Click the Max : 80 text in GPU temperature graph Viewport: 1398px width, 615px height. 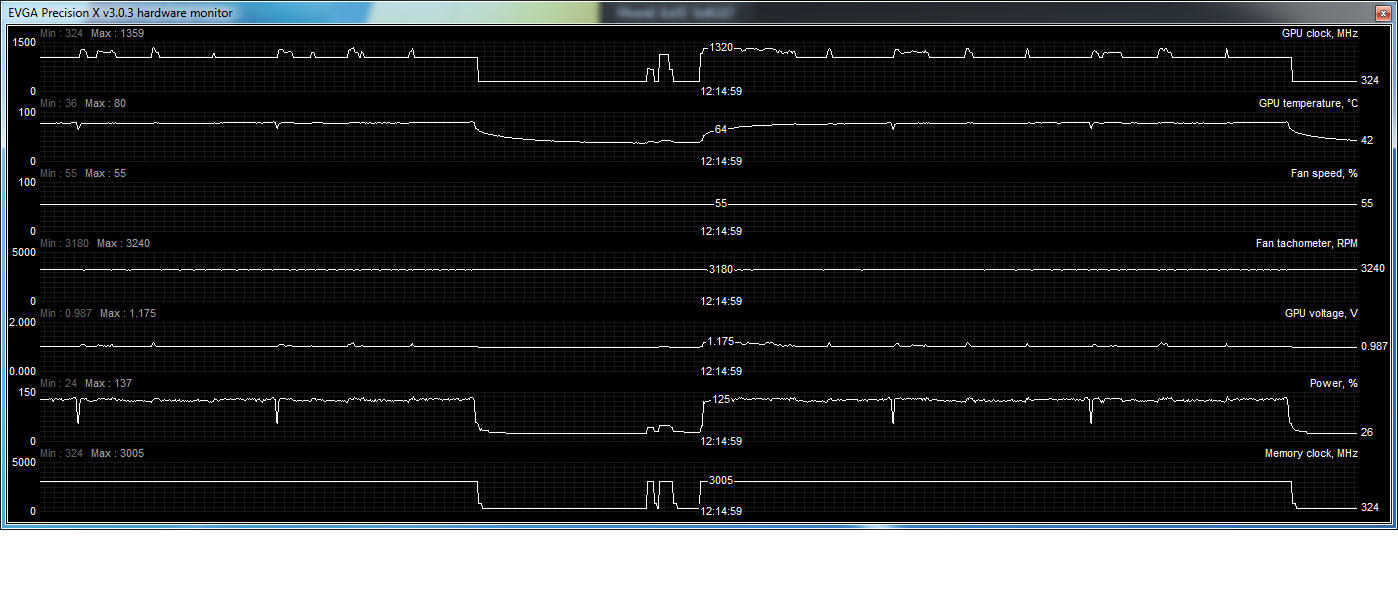[105, 104]
